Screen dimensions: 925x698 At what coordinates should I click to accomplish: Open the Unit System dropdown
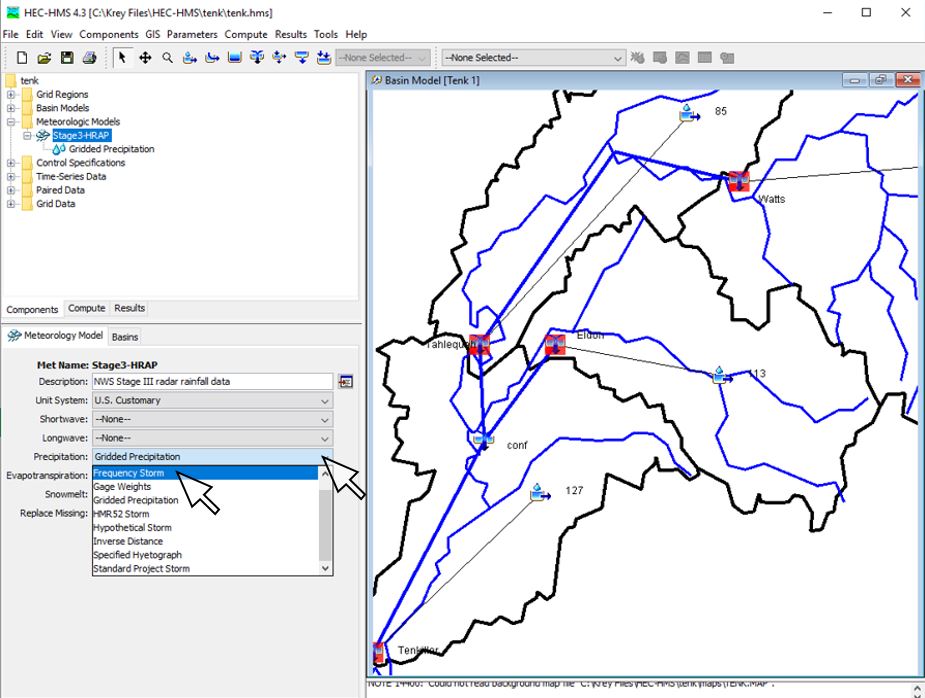pos(212,401)
